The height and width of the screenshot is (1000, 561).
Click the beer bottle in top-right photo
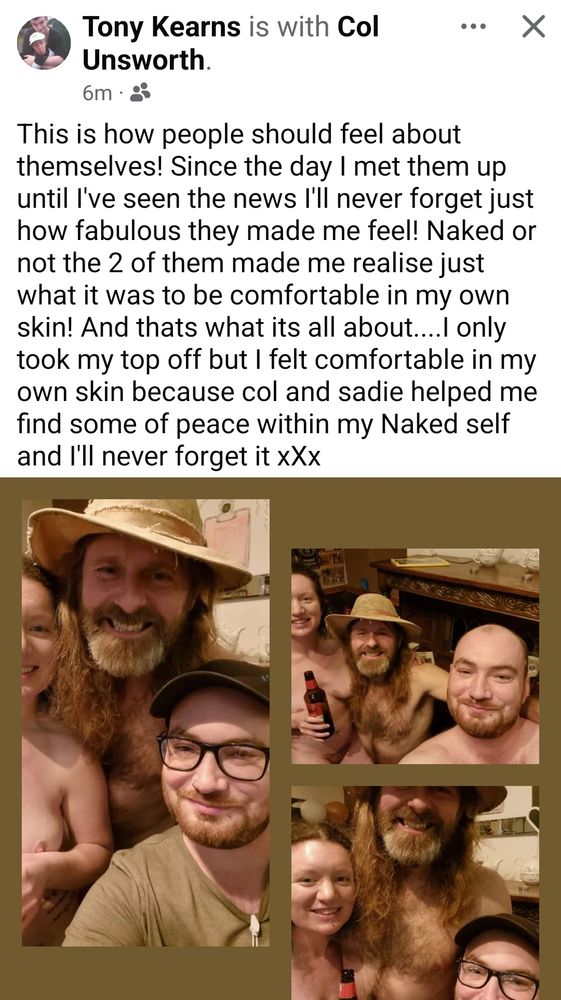pyautogui.click(x=319, y=703)
